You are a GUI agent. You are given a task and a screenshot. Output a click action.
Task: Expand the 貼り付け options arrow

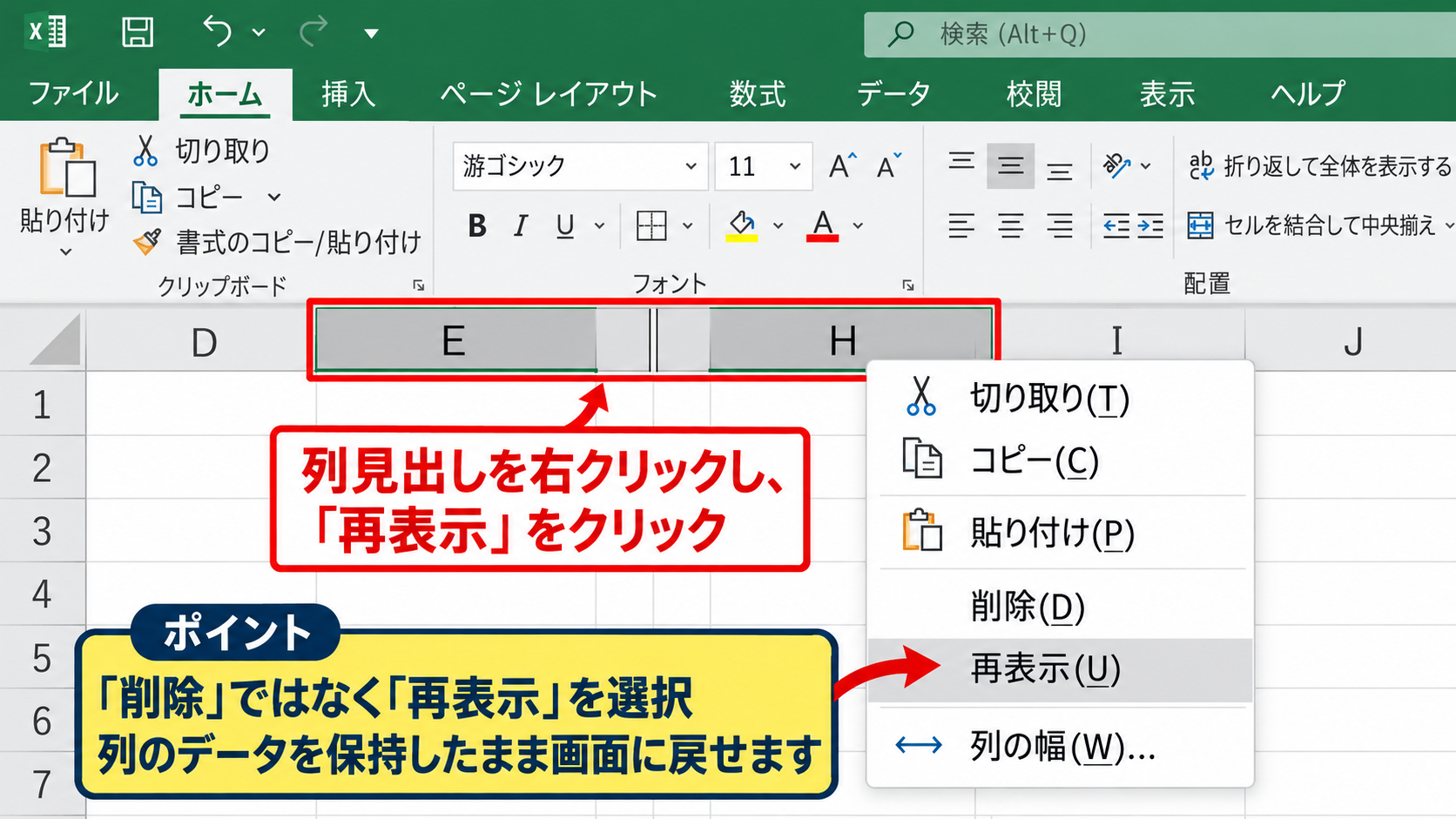point(65,252)
